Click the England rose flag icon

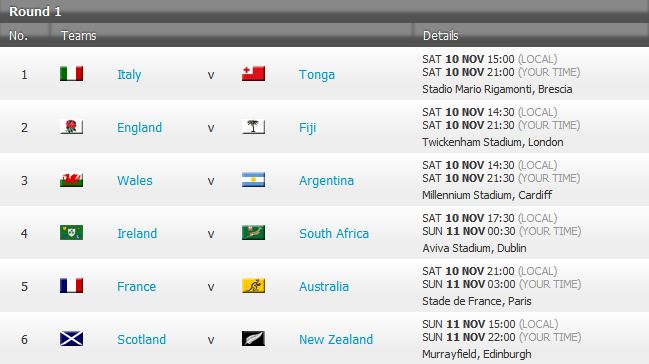(x=71, y=127)
